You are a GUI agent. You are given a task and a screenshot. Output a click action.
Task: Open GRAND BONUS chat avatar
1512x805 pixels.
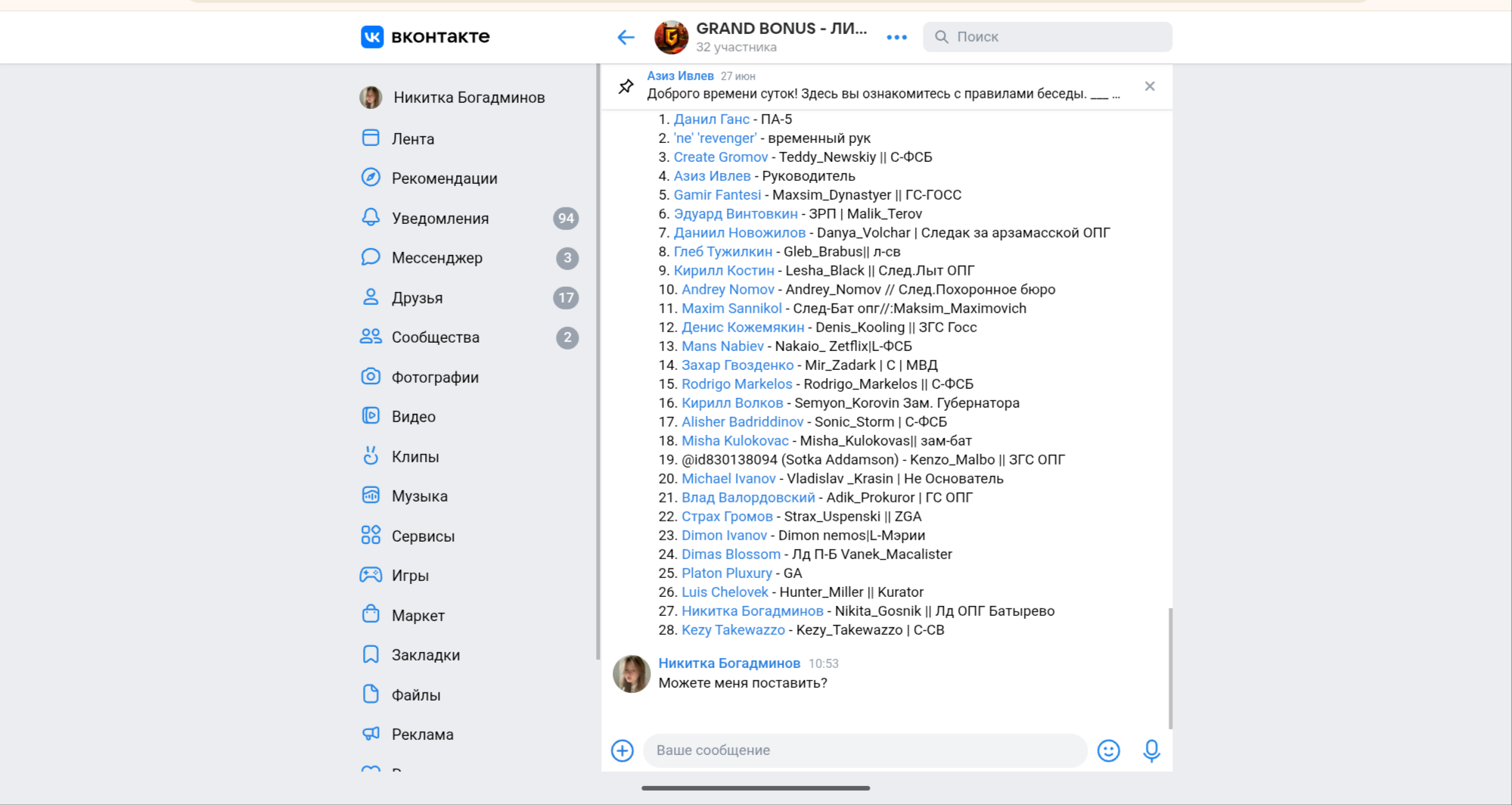click(x=671, y=37)
